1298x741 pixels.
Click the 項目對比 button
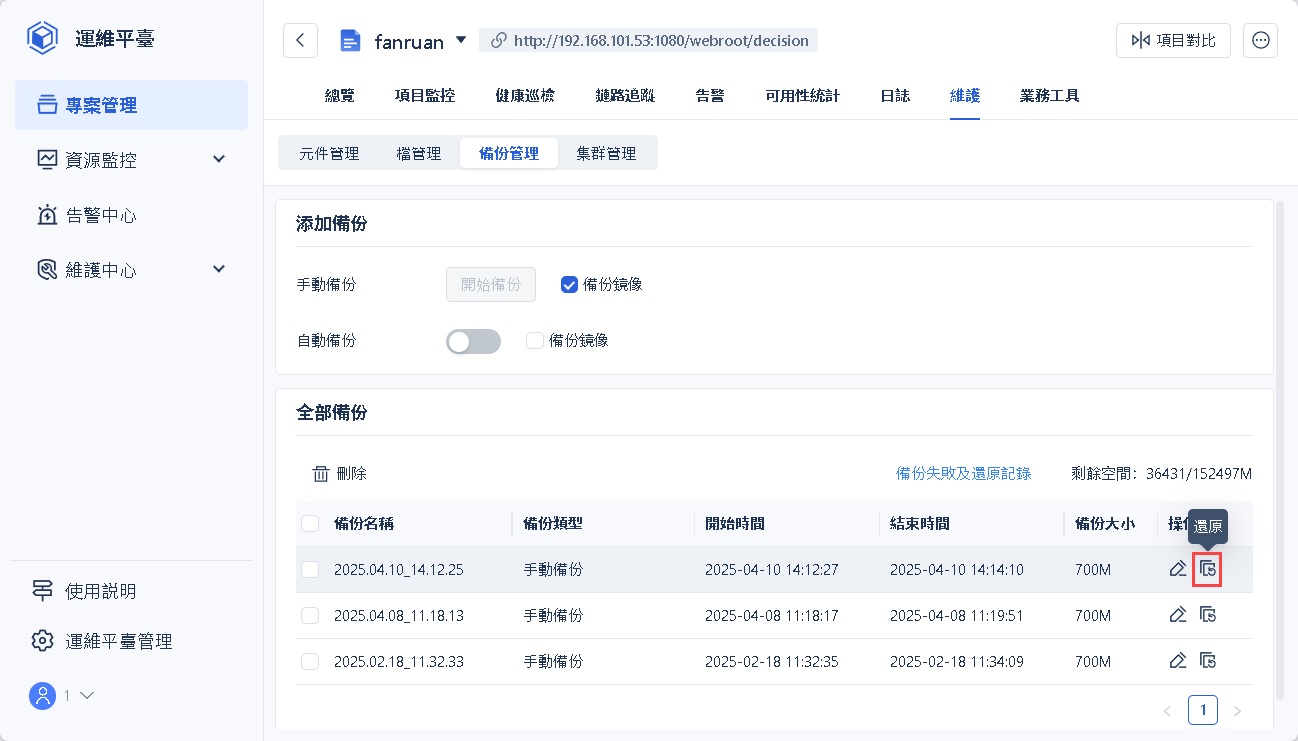coord(1173,40)
